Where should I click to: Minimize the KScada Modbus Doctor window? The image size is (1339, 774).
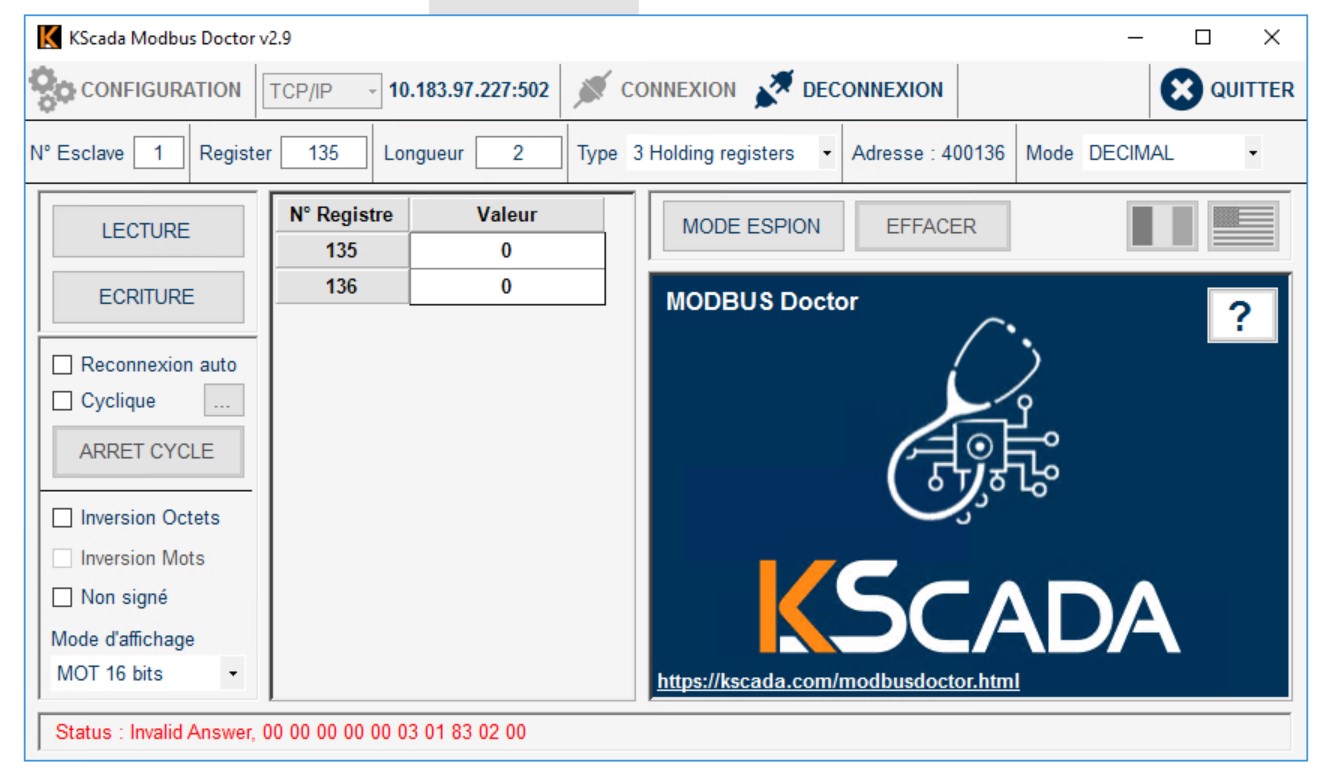(x=1136, y=38)
